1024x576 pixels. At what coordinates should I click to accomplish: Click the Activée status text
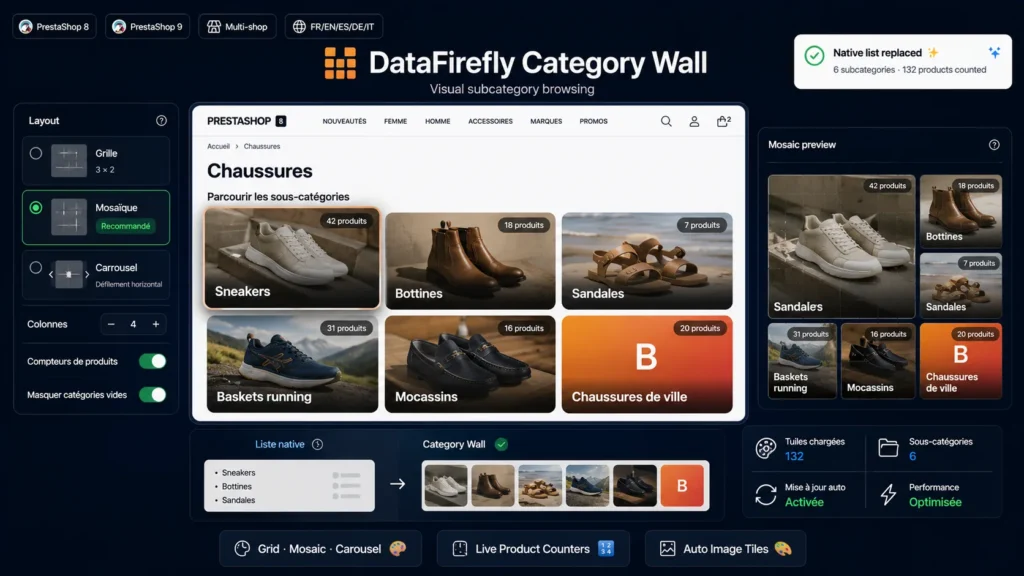tap(804, 502)
